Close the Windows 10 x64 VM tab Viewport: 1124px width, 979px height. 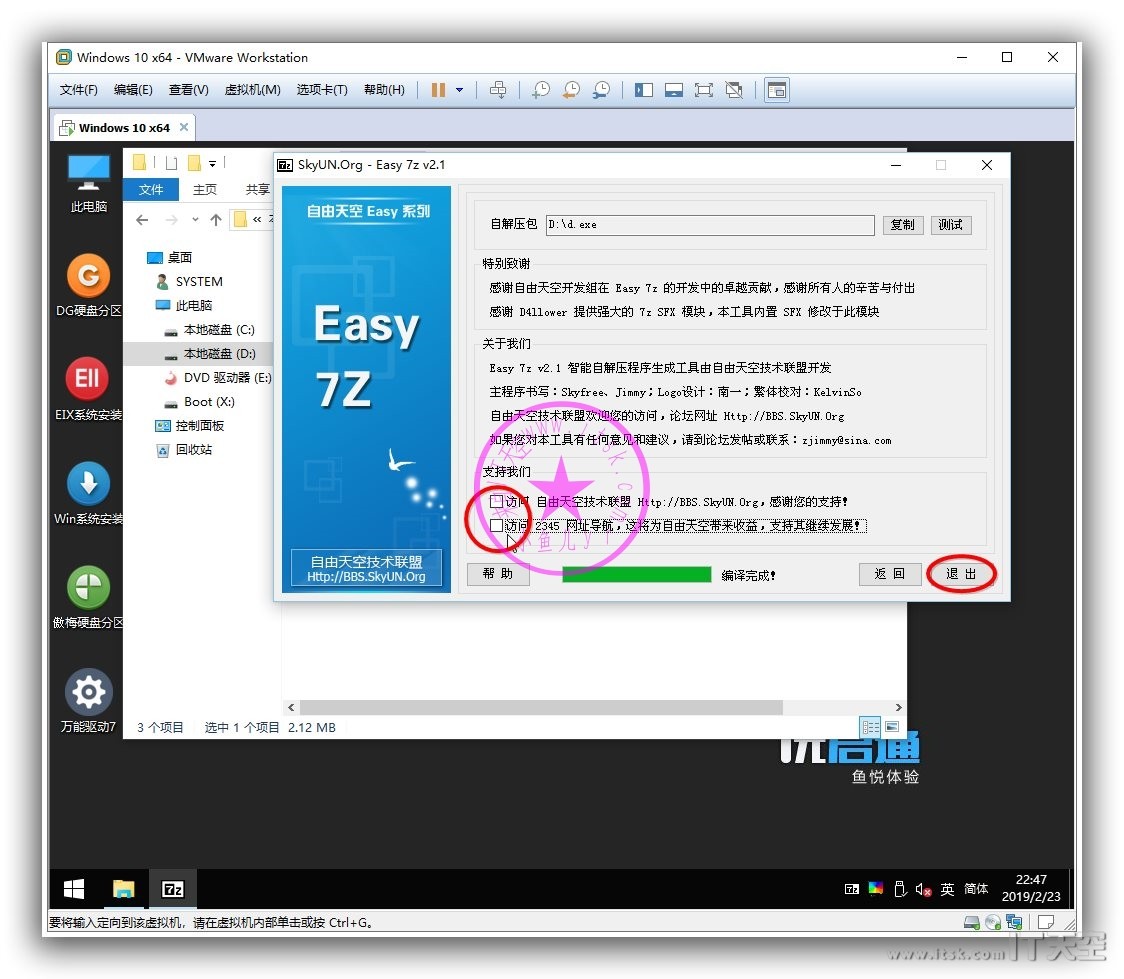point(184,127)
